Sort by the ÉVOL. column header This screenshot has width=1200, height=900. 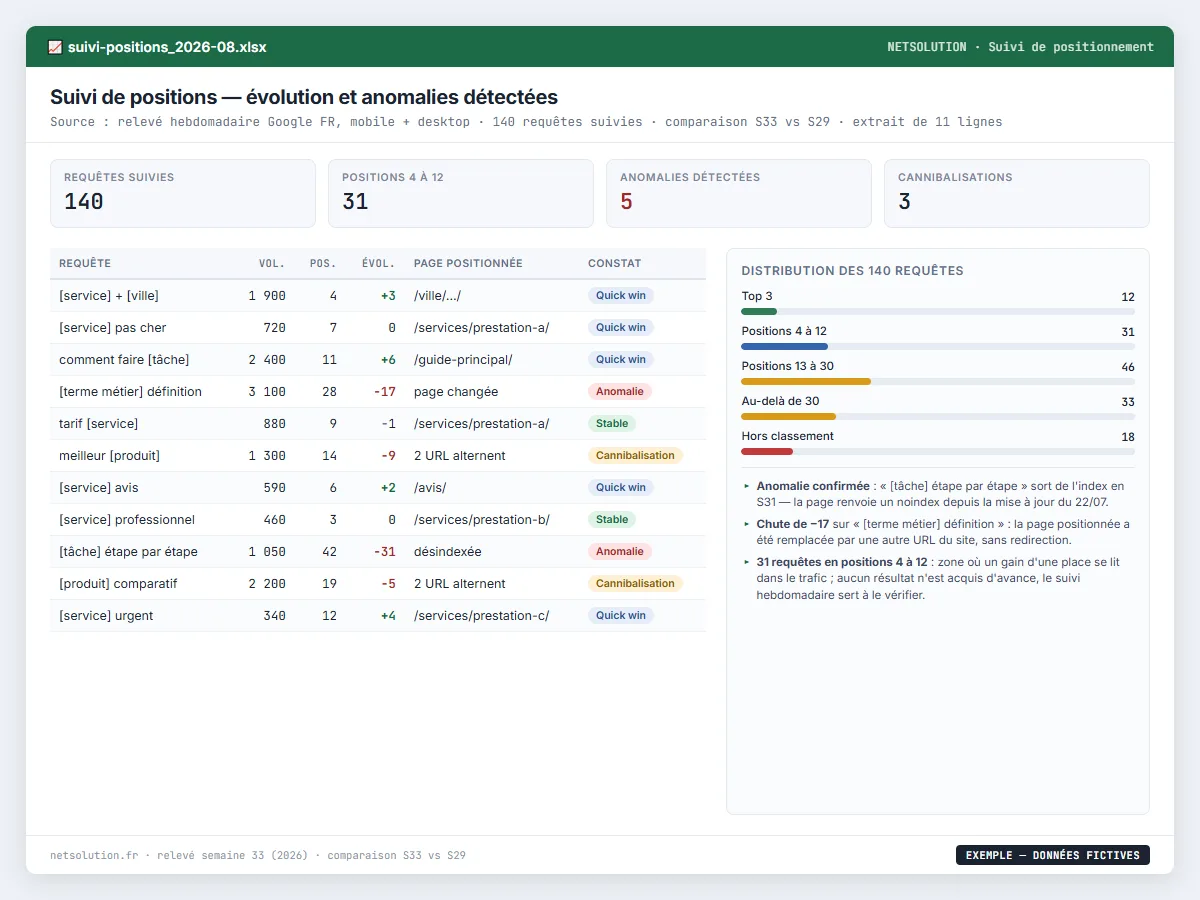(x=379, y=264)
